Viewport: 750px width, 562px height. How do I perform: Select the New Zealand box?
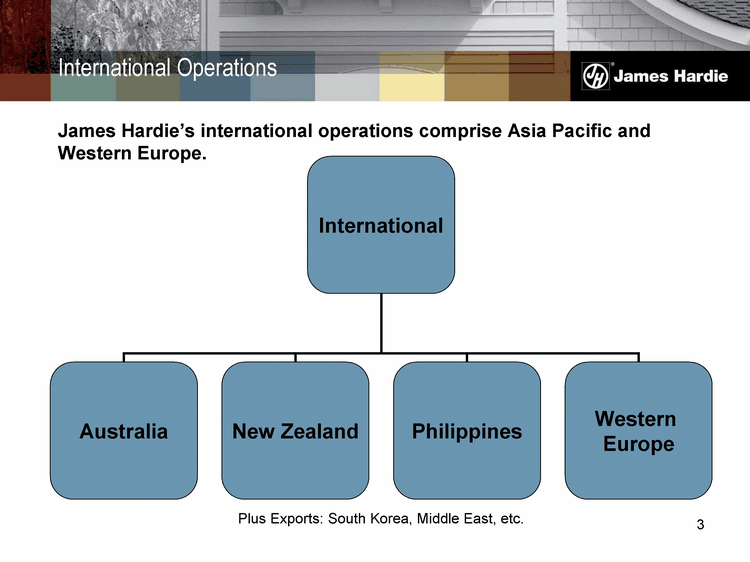(x=295, y=430)
